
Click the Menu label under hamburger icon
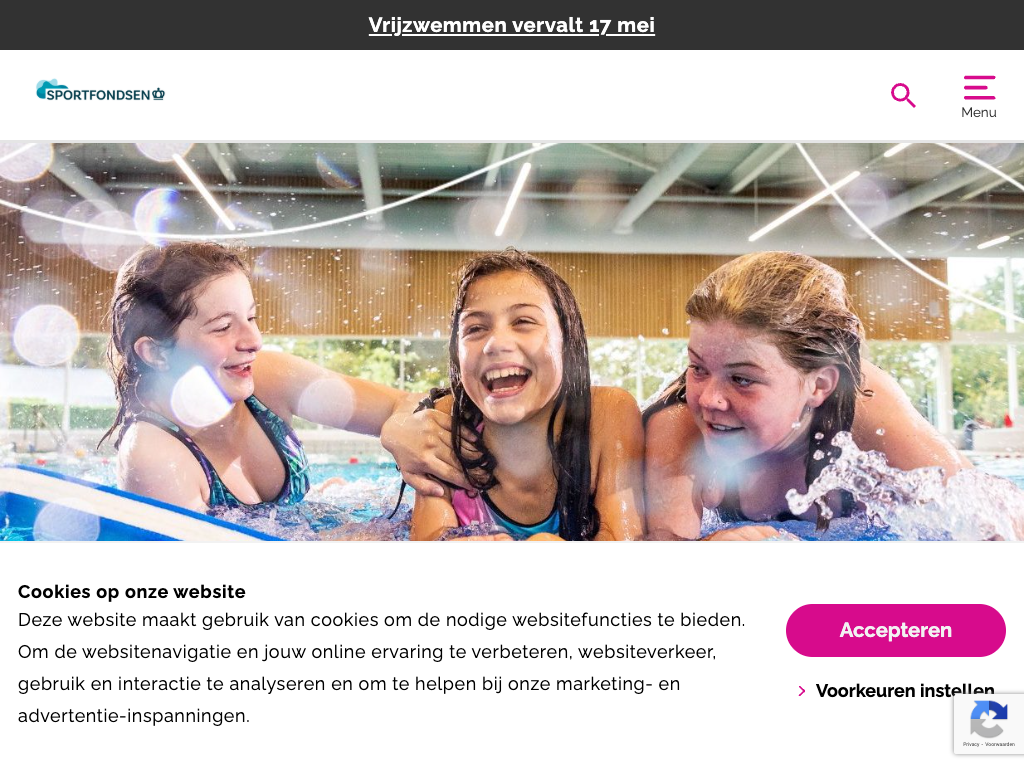point(979,112)
